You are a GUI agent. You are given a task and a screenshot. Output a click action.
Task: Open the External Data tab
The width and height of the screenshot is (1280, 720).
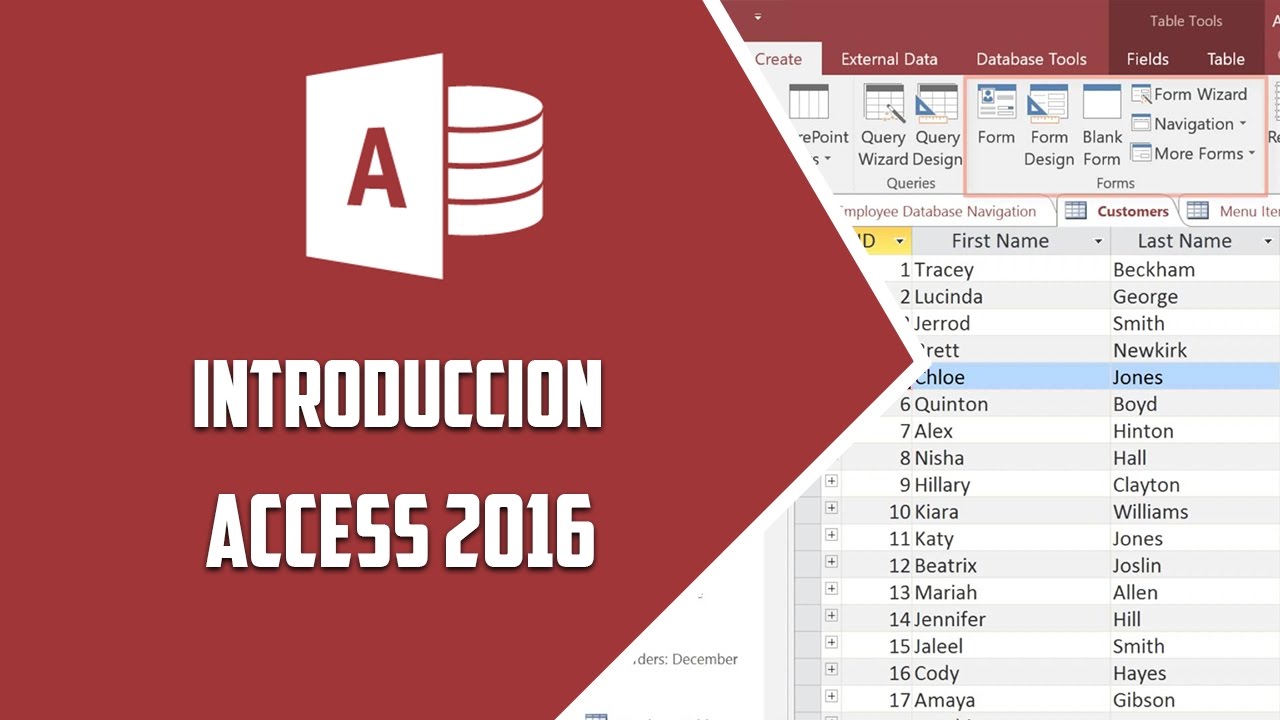pyautogui.click(x=889, y=59)
